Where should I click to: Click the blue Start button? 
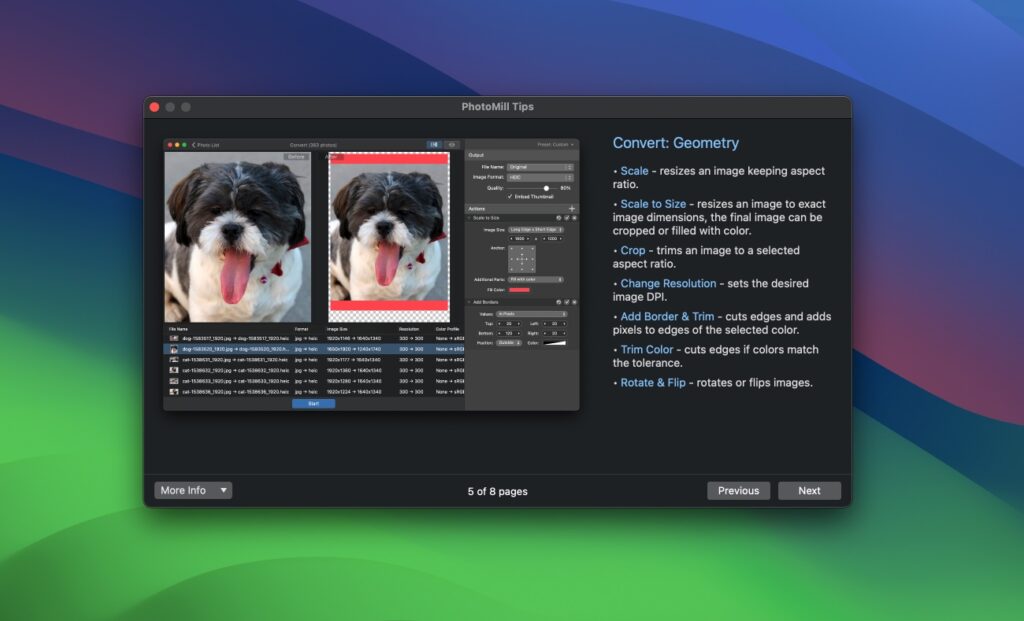point(313,404)
